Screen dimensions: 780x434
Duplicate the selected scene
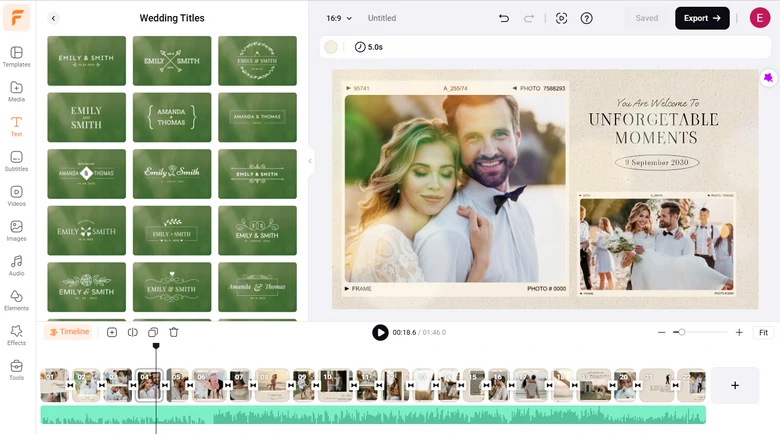pos(153,332)
